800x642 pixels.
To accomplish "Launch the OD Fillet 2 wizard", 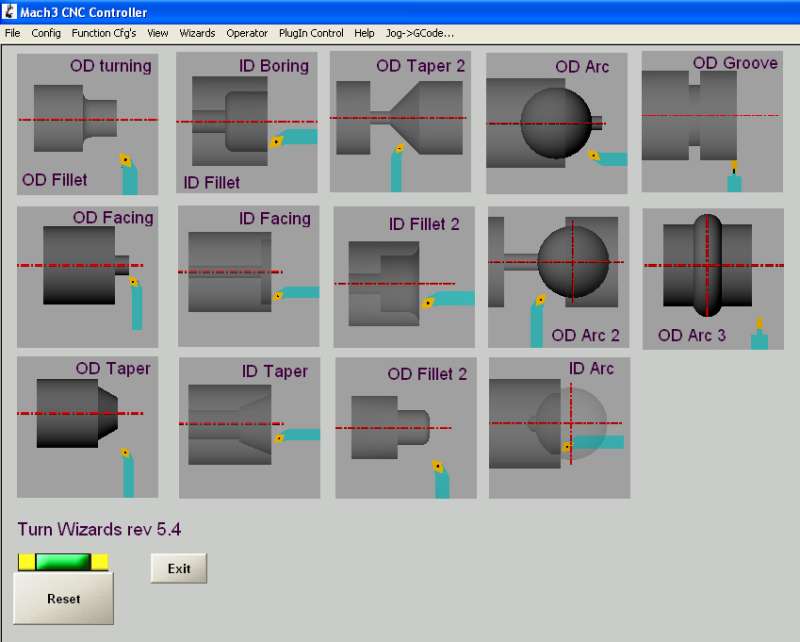I will click(406, 428).
